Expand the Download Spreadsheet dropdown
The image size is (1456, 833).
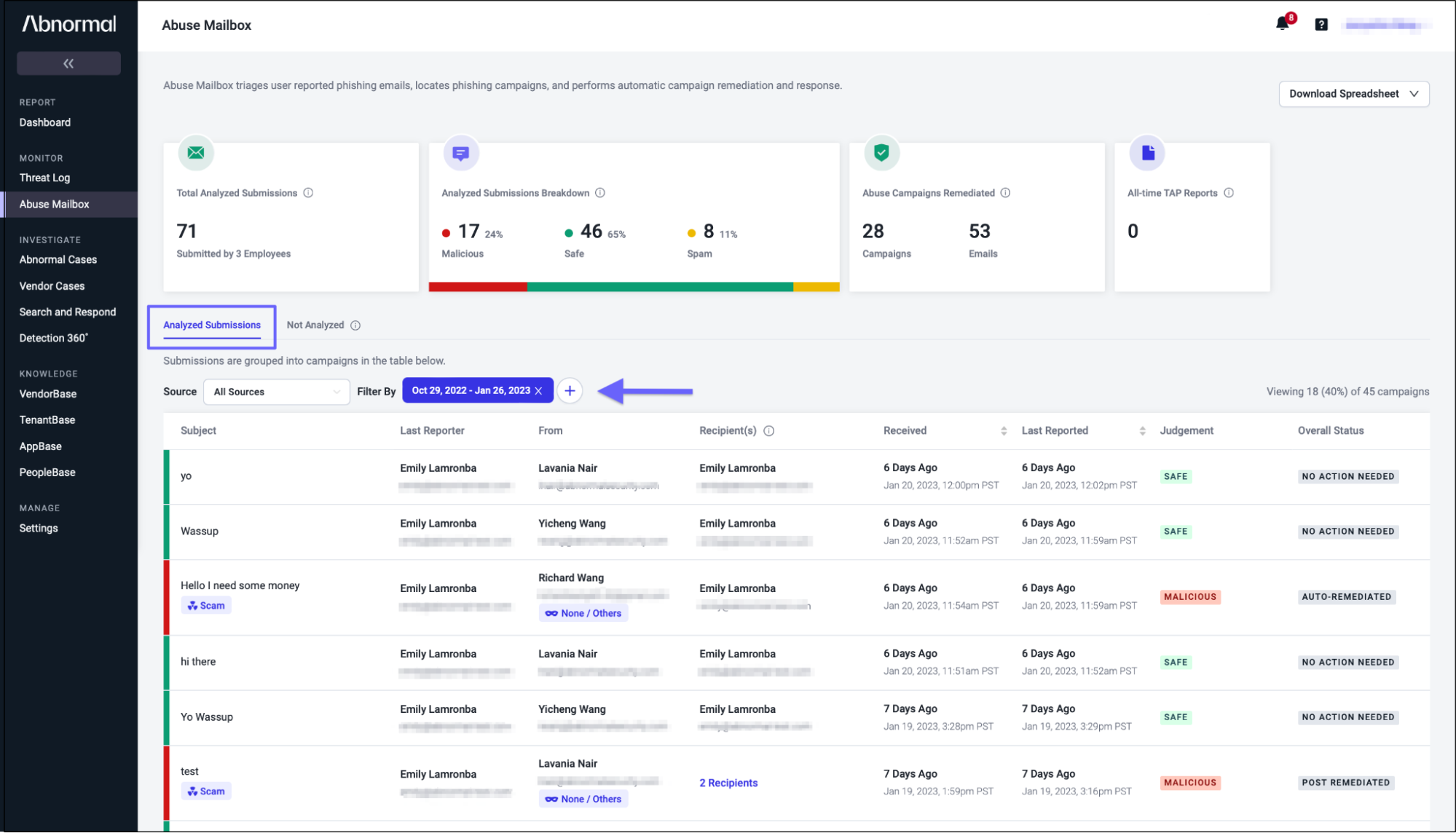click(x=1353, y=94)
